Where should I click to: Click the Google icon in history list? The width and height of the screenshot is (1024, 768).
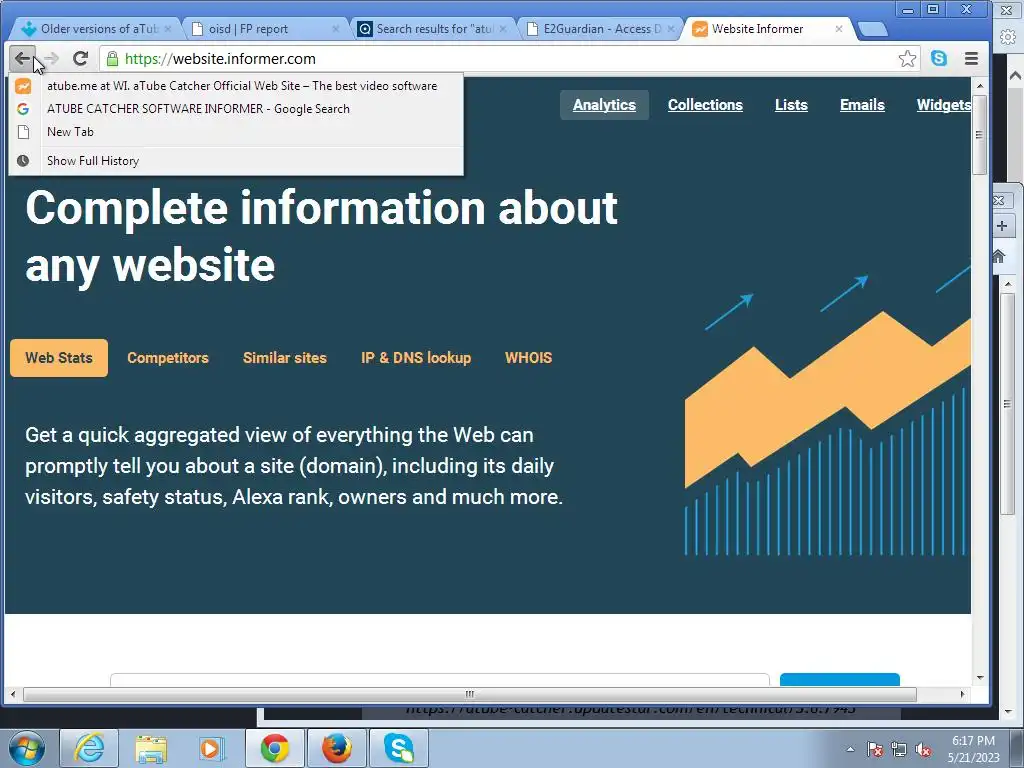(x=23, y=108)
